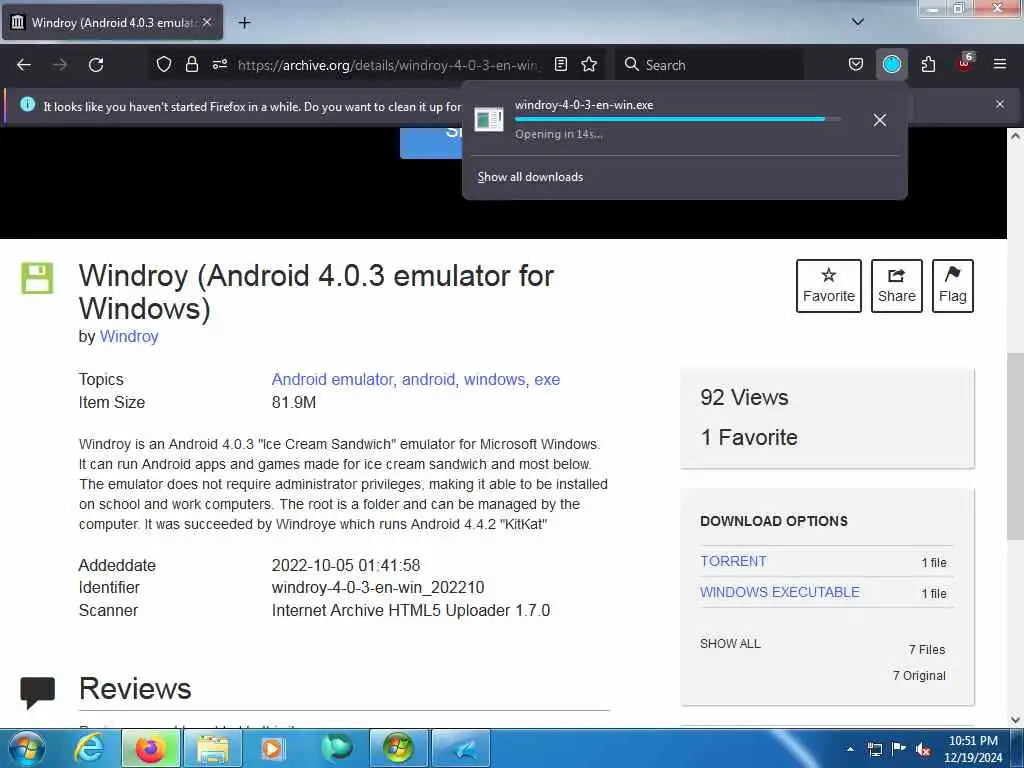Flag this archive item
Viewport: 1024px width, 768px height.
point(952,286)
